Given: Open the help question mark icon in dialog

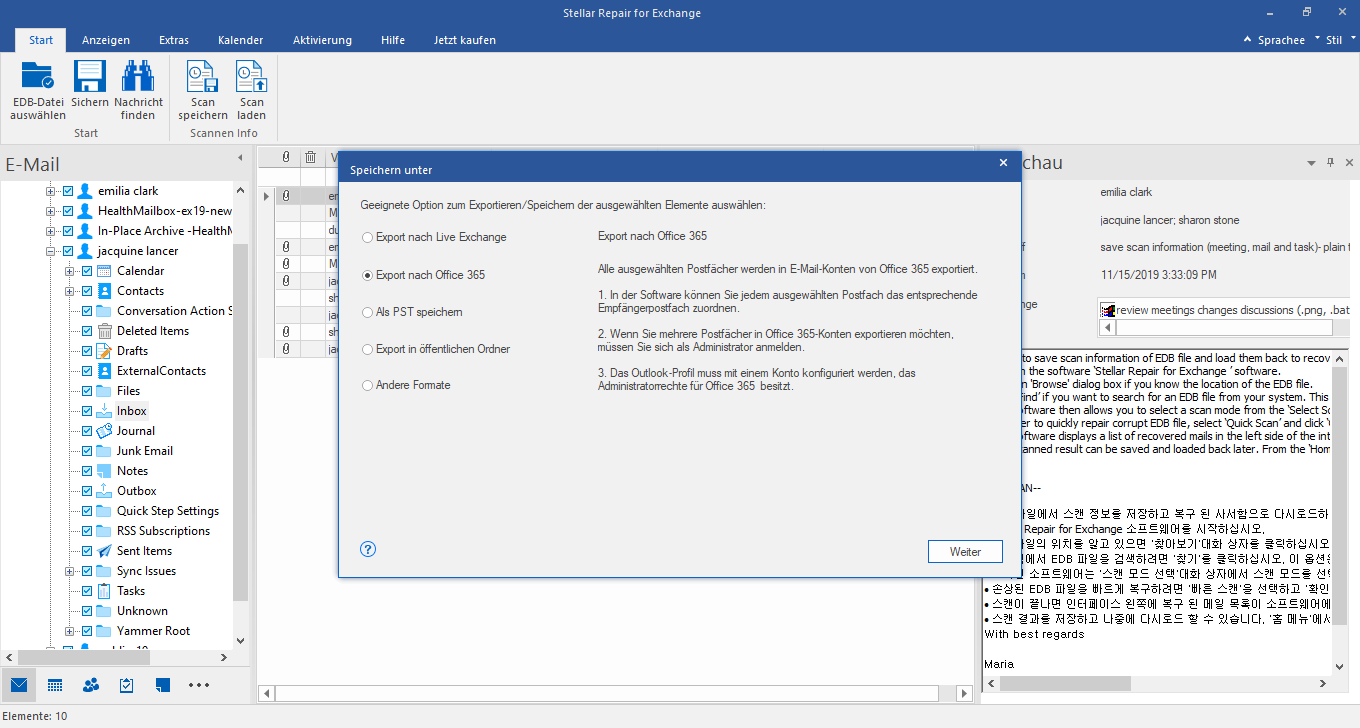Looking at the screenshot, I should point(368,549).
